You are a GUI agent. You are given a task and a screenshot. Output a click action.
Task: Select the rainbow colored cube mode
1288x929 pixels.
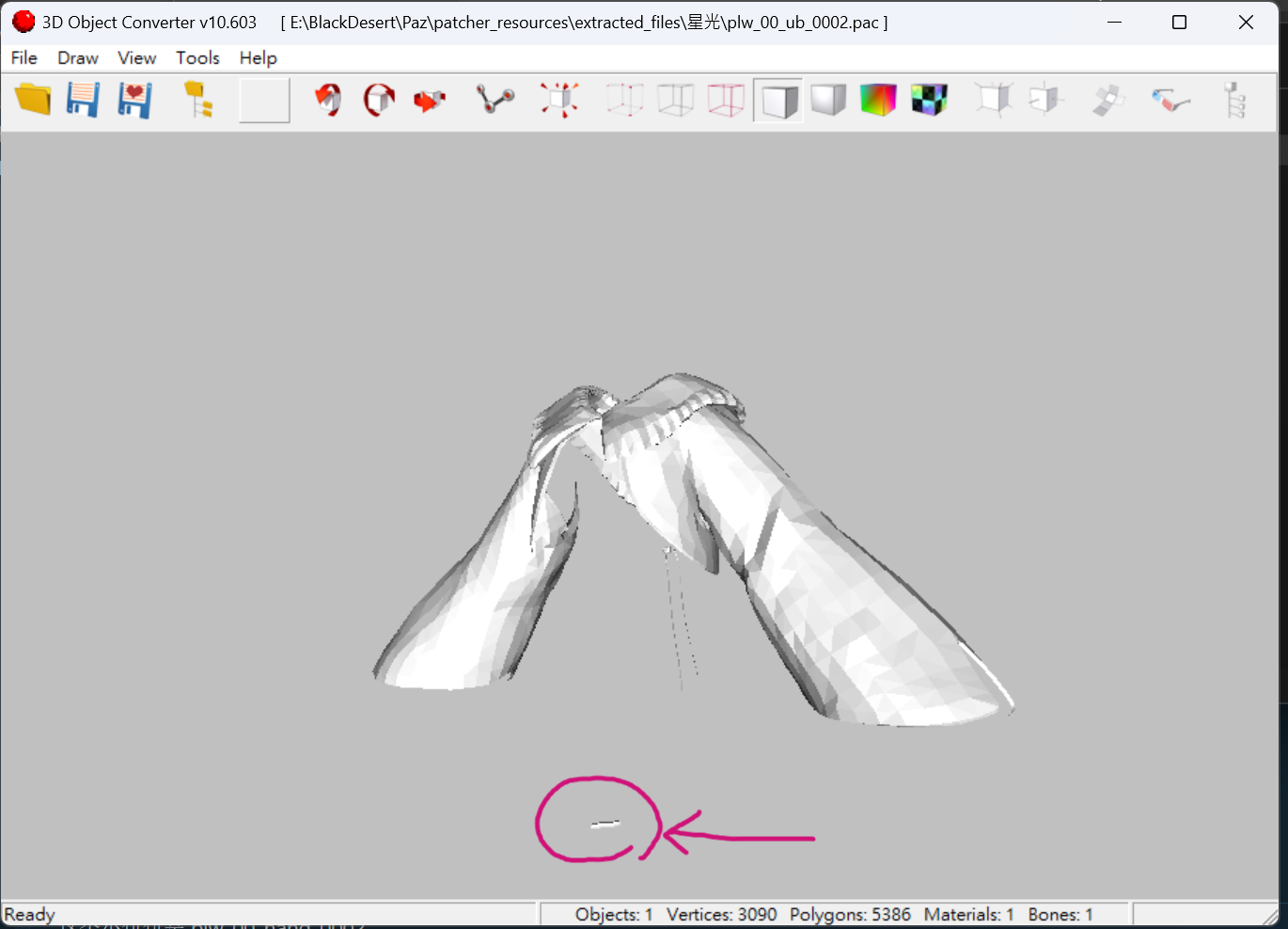pos(878,100)
